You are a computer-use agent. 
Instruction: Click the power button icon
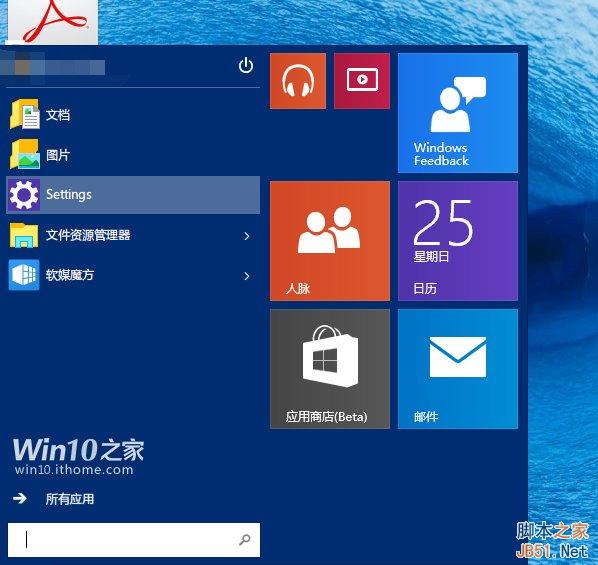(x=246, y=66)
